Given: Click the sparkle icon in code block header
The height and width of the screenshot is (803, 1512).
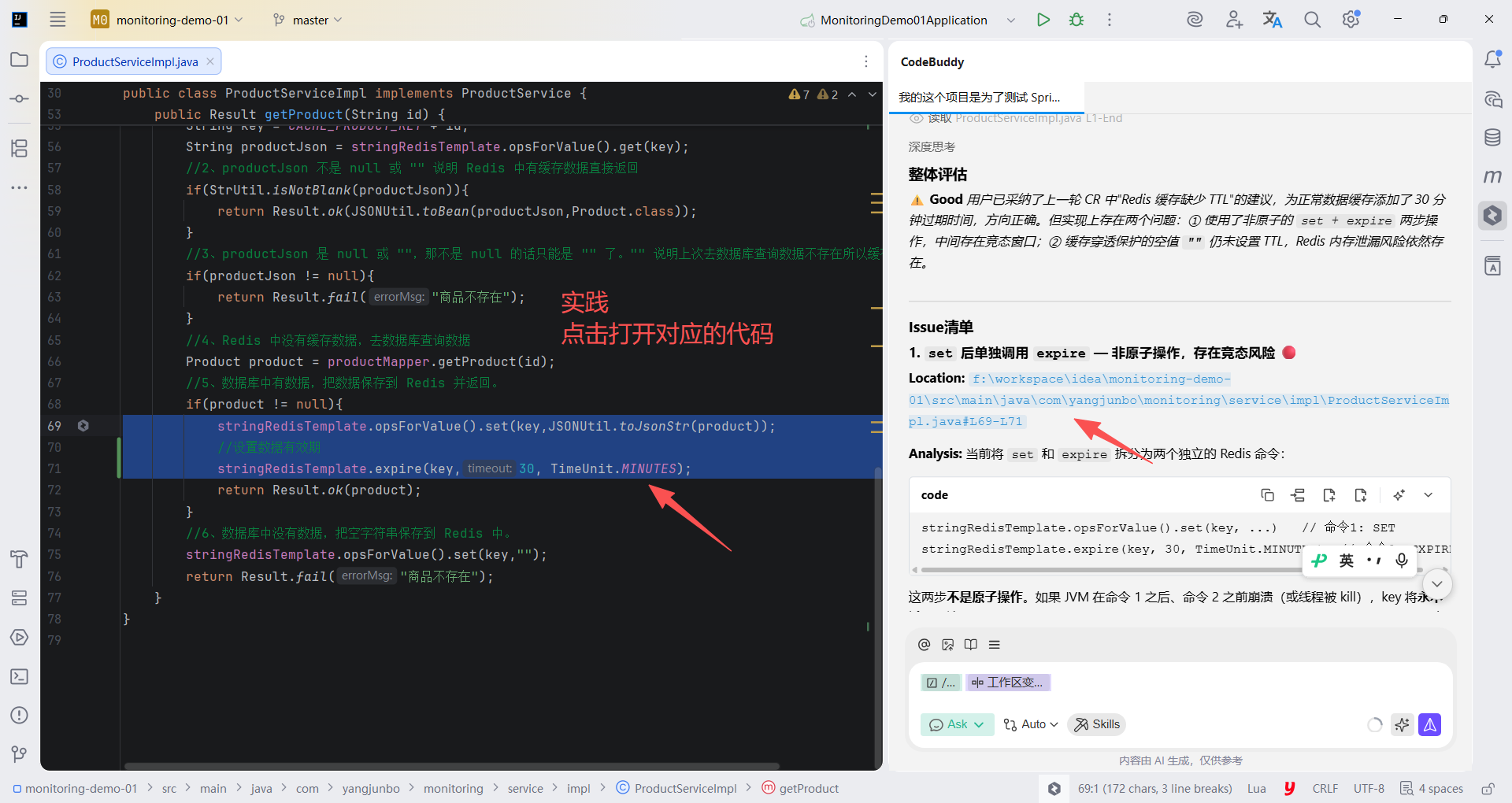Looking at the screenshot, I should [1399, 495].
